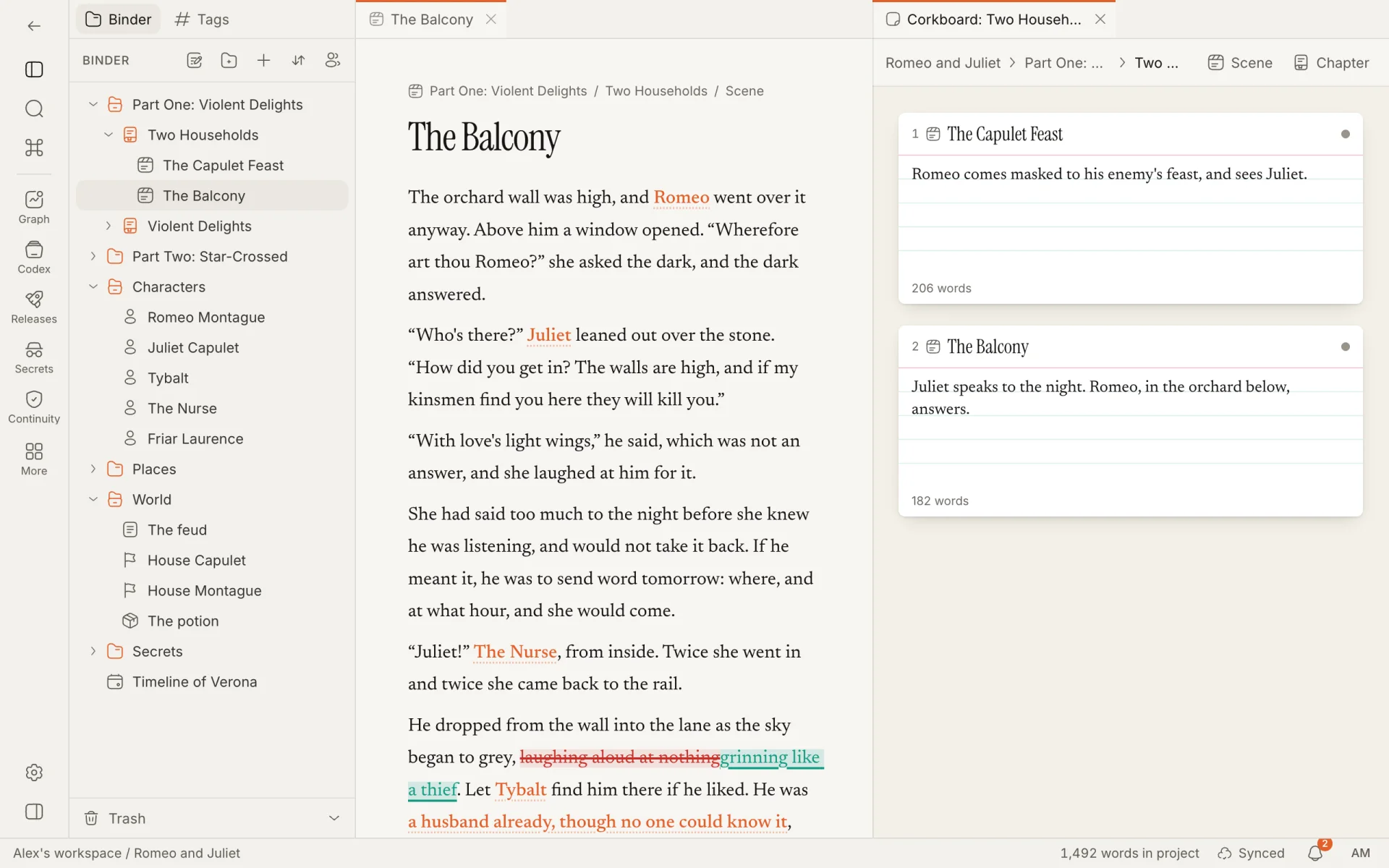The height and width of the screenshot is (868, 1389).
Task: Click the new folder icon in Binder header
Action: click(x=229, y=61)
